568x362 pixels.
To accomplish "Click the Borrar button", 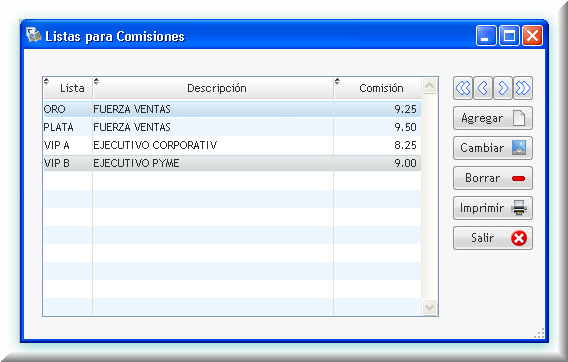I will click(x=493, y=178).
